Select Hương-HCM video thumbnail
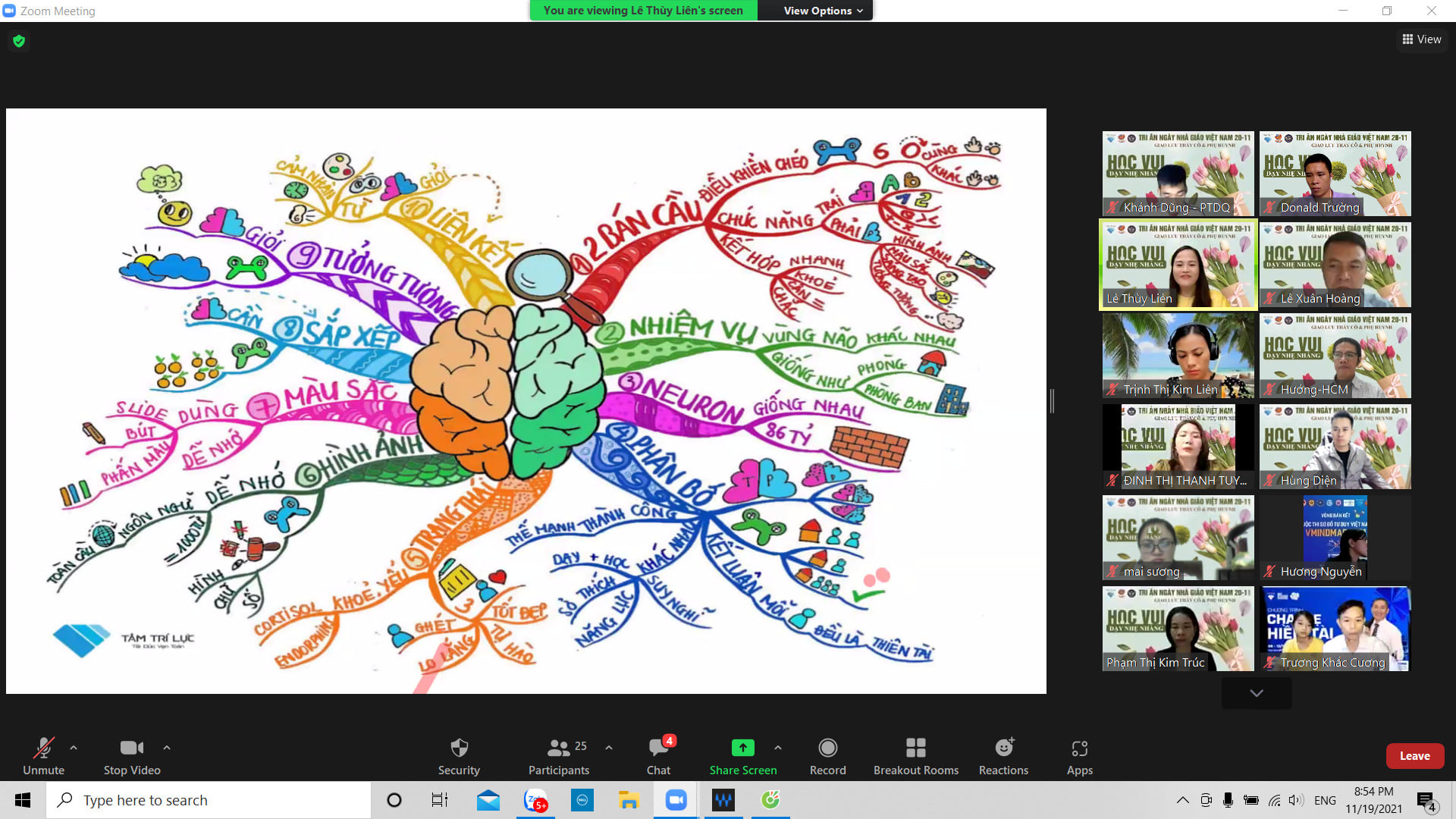The width and height of the screenshot is (1456, 819). click(1335, 356)
